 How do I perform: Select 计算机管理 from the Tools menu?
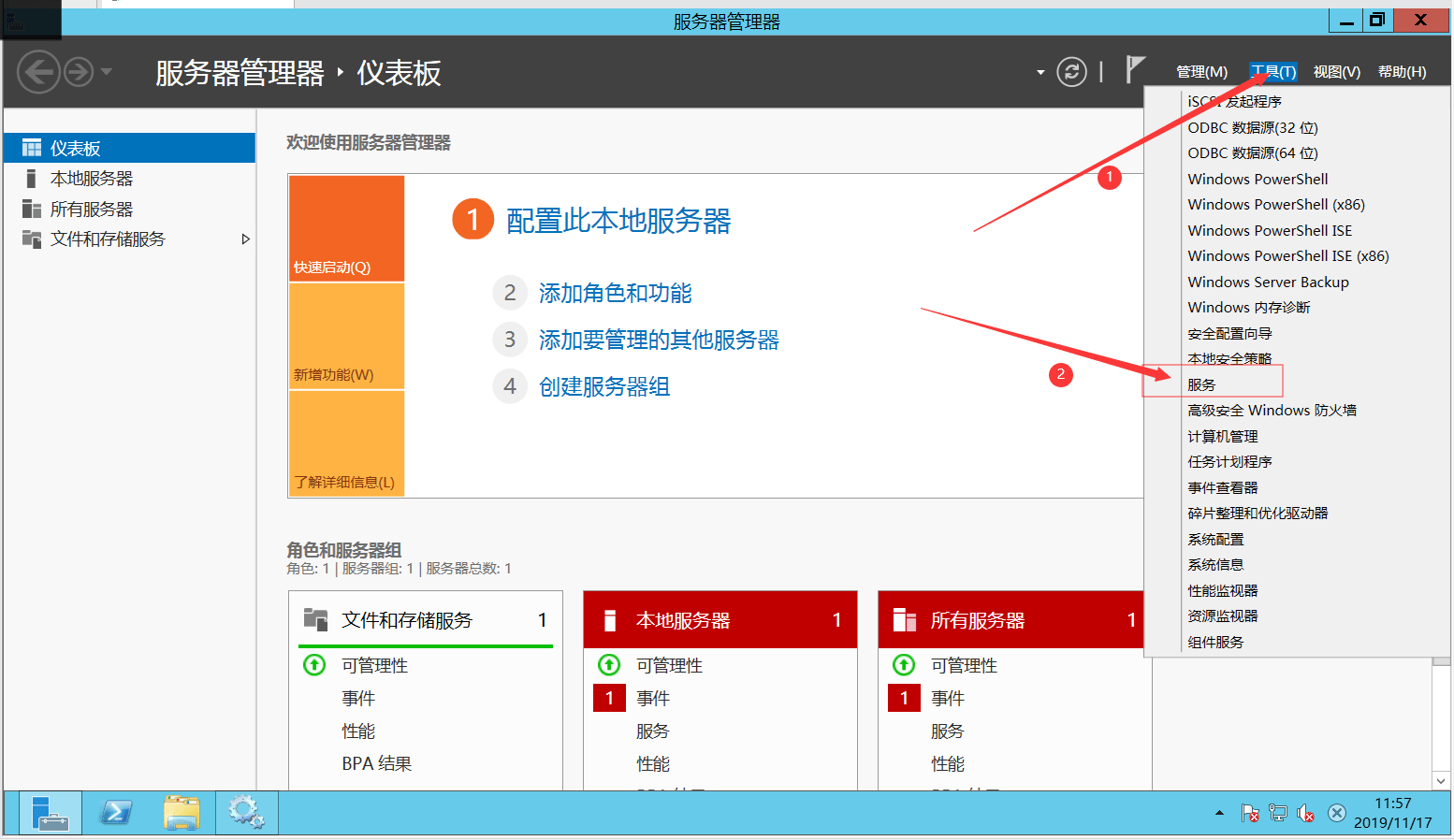pyautogui.click(x=1222, y=435)
